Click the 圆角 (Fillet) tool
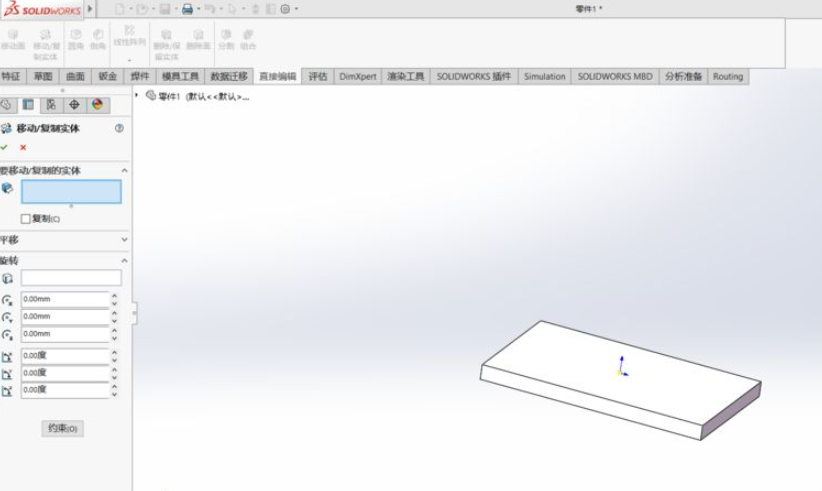The width and height of the screenshot is (822, 491). [75, 40]
